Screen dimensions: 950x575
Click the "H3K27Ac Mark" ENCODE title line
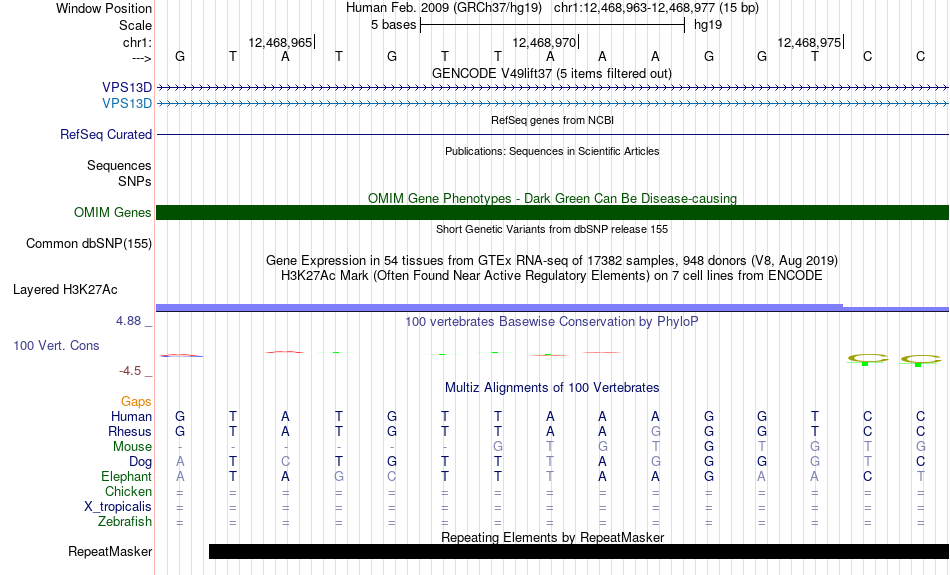(x=552, y=276)
